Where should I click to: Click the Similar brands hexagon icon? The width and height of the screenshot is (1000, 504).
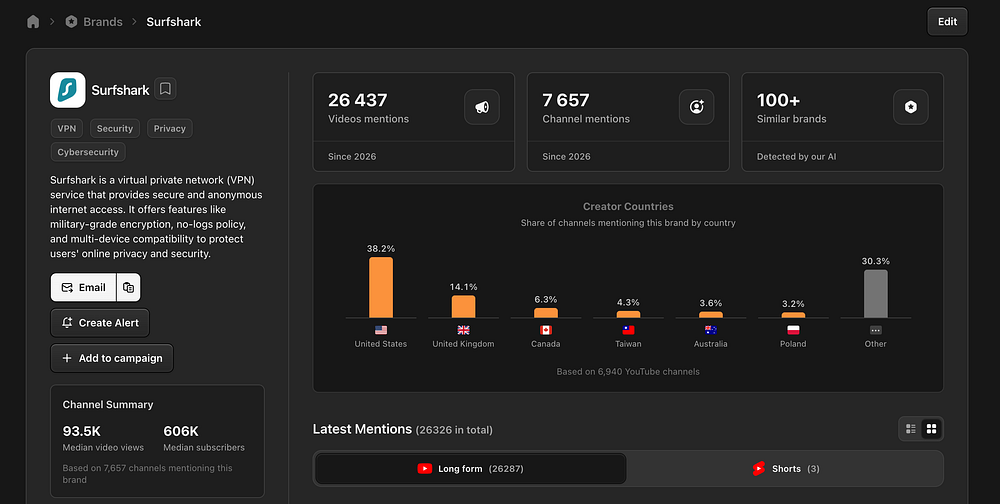pos(911,107)
